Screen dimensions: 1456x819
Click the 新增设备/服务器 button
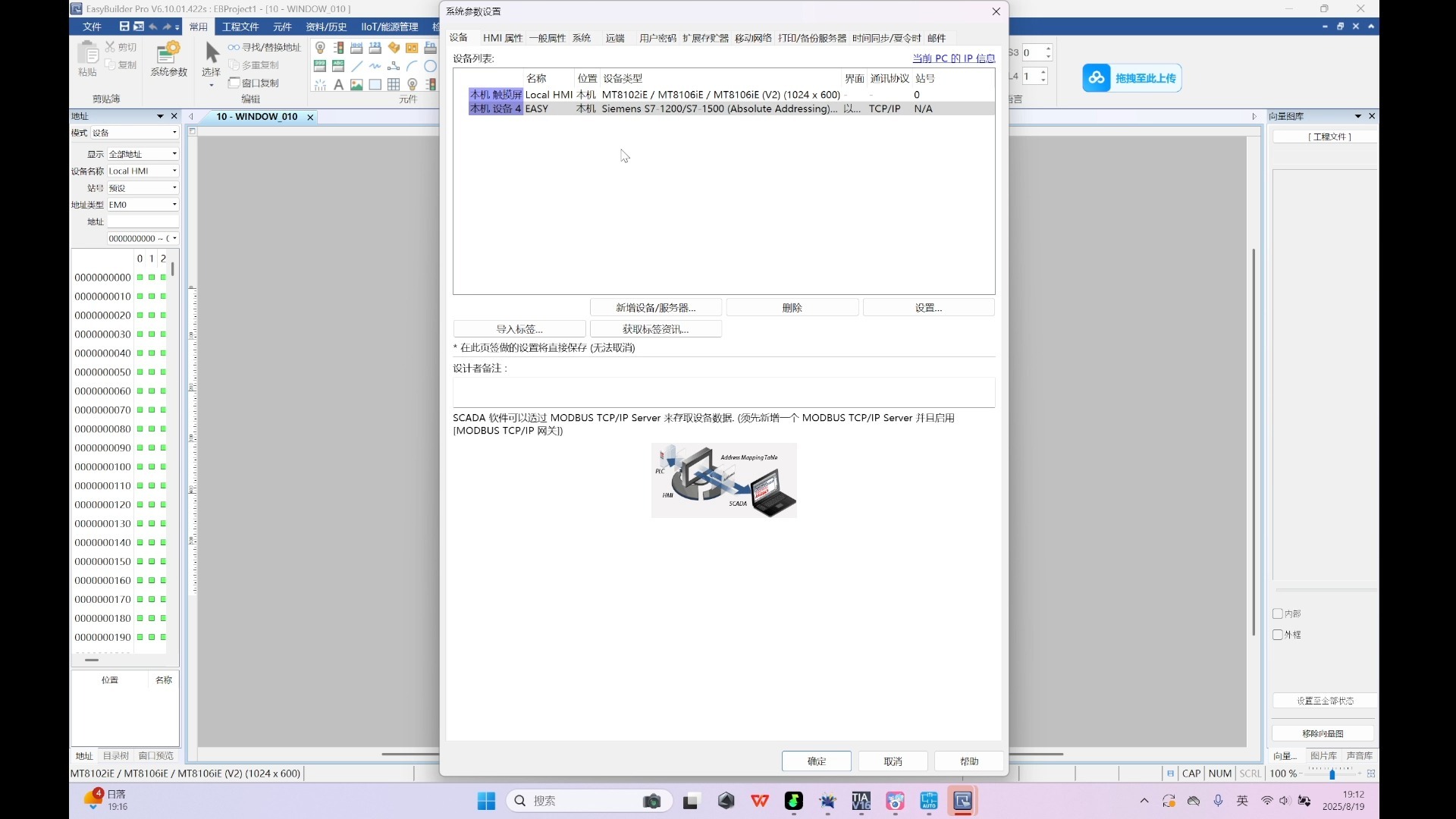tap(655, 308)
